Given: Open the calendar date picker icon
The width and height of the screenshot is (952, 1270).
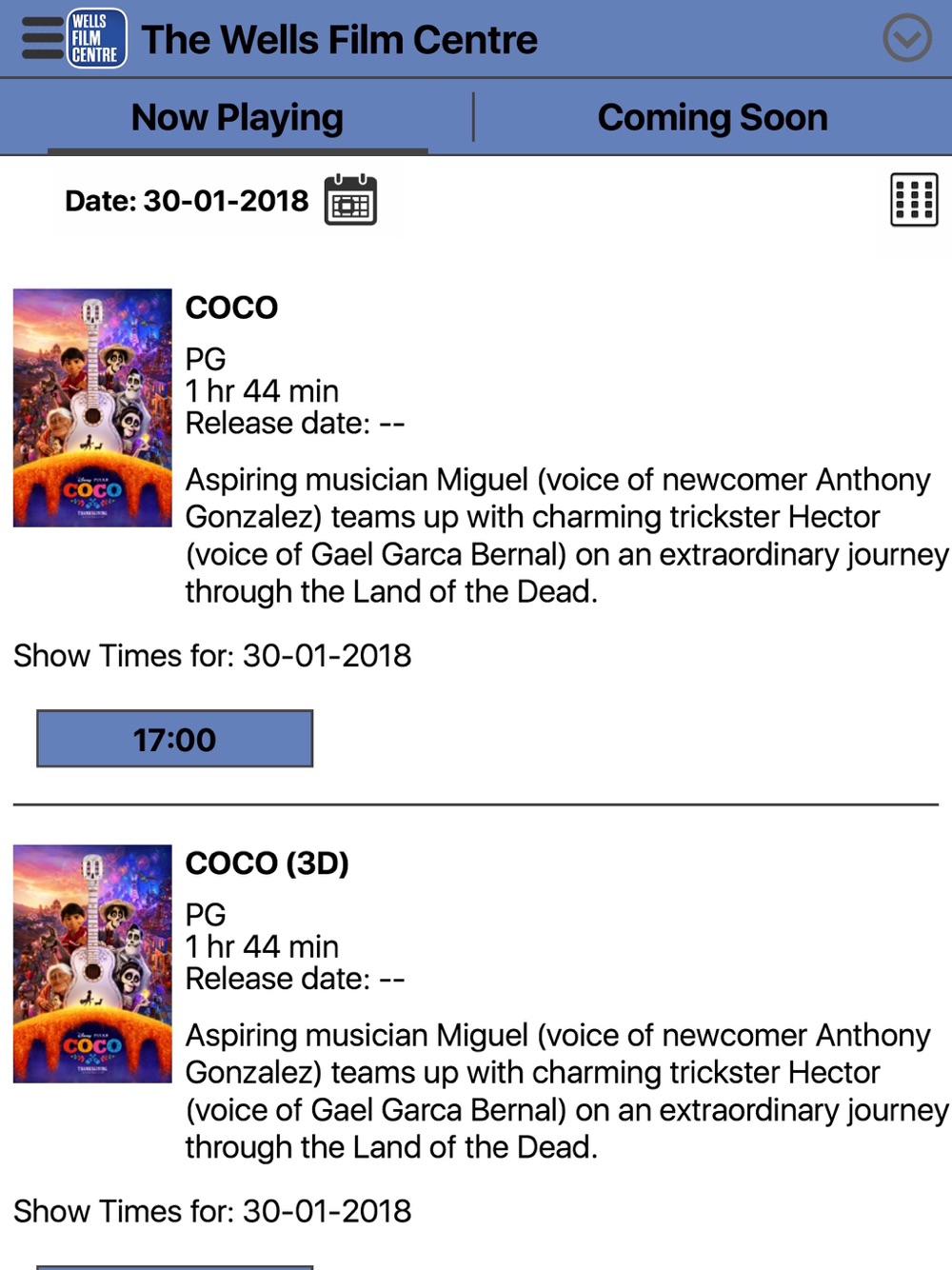Looking at the screenshot, I should pos(350,200).
